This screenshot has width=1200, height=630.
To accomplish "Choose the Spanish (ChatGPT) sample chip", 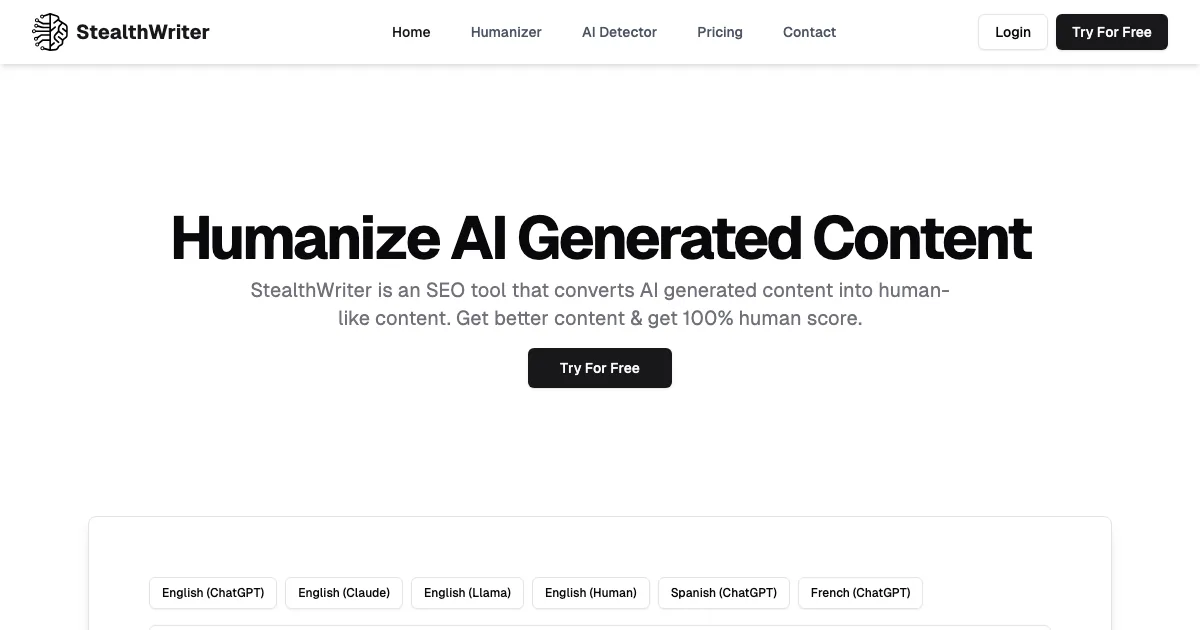I will click(x=724, y=593).
